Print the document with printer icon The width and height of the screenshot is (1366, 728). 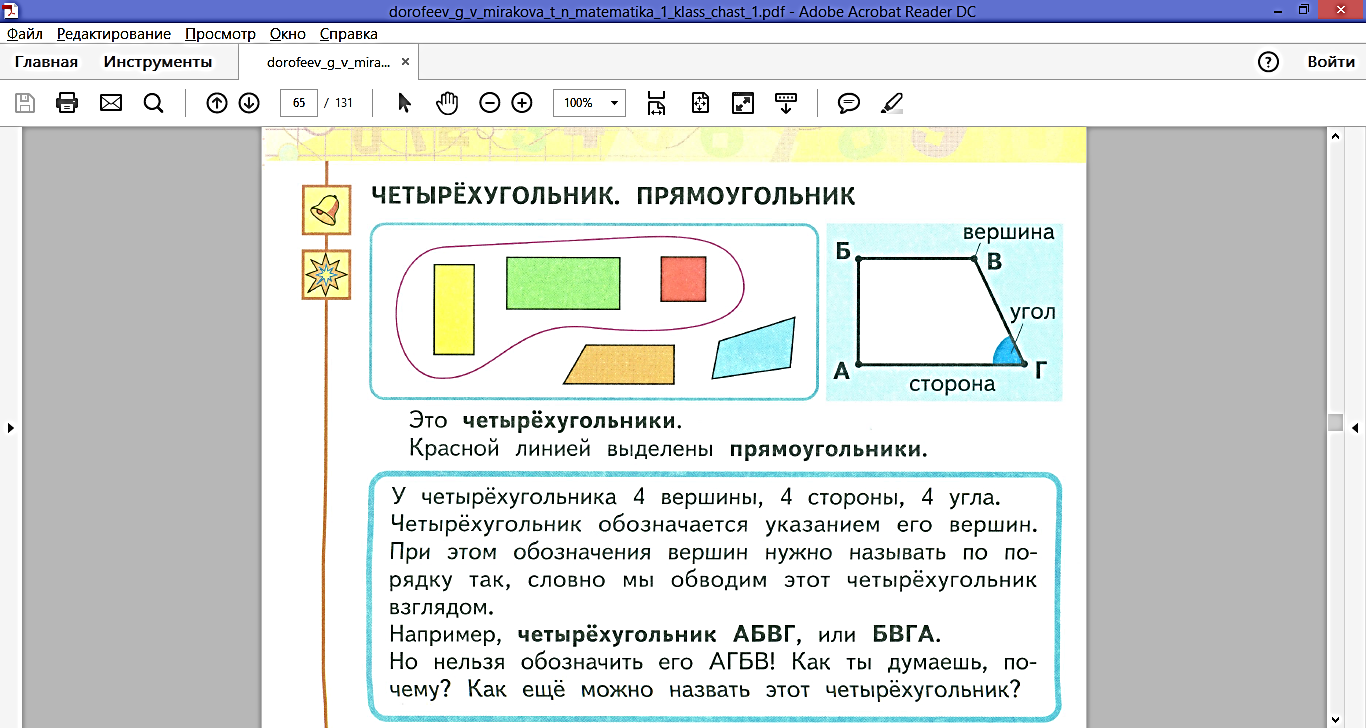point(67,102)
